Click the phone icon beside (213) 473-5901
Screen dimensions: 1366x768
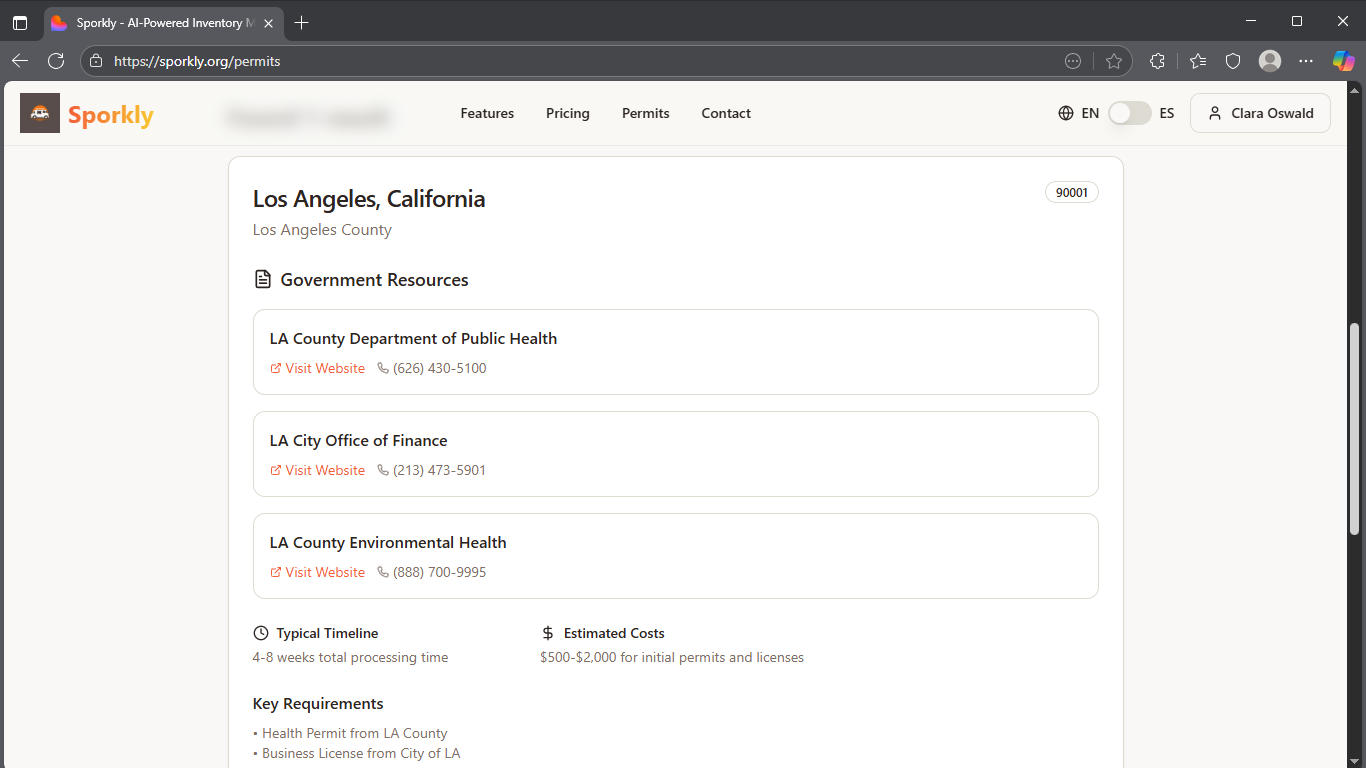pos(383,470)
